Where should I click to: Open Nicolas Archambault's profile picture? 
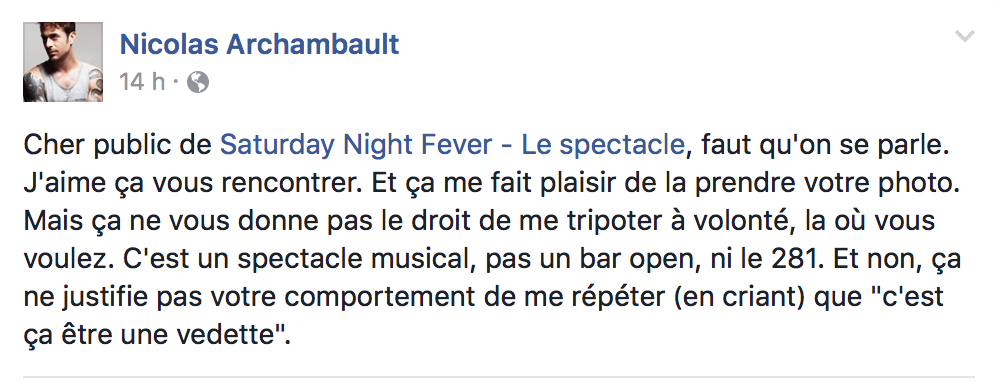pyautogui.click(x=63, y=62)
